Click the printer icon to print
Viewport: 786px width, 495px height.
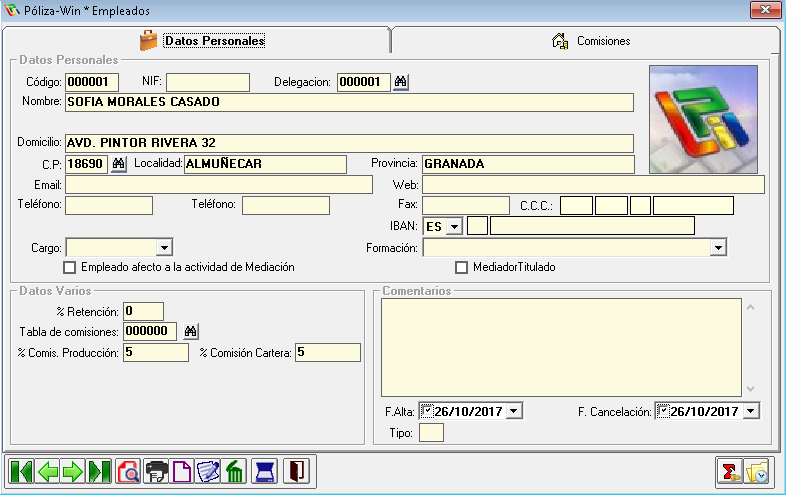click(156, 471)
